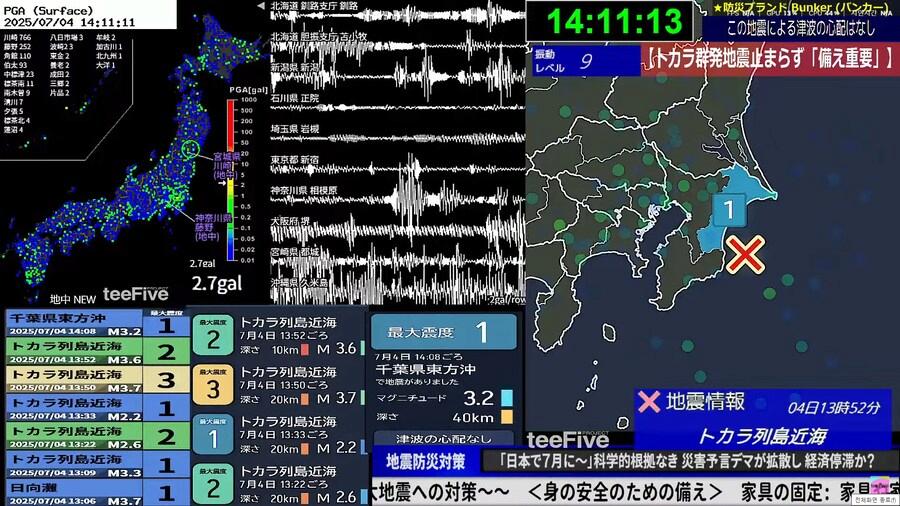This screenshot has width=900, height=506.
Task: Click the 地震防災対策 label tab
Action: [x=426, y=462]
